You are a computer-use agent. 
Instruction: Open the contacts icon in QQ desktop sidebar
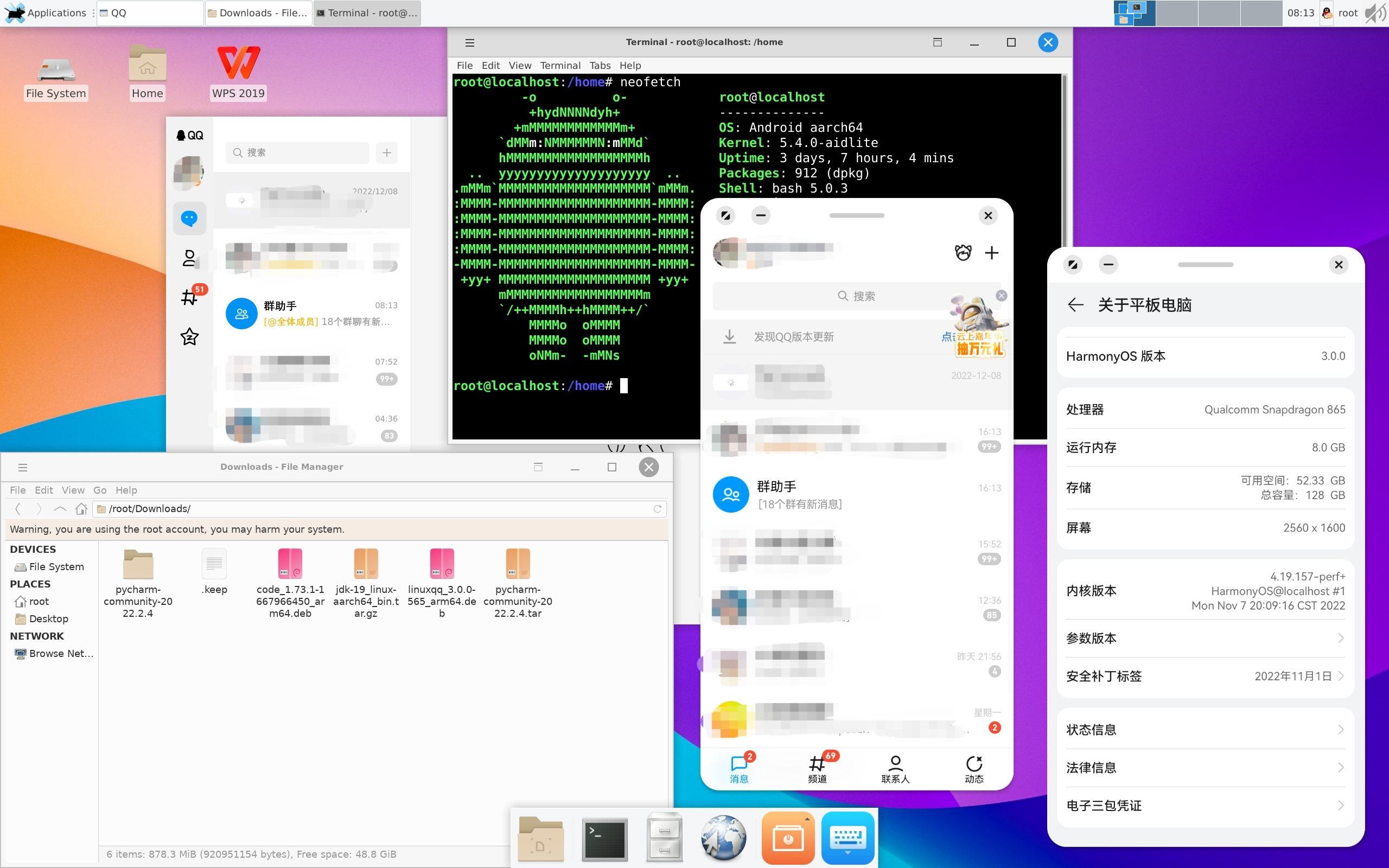pyautogui.click(x=189, y=258)
